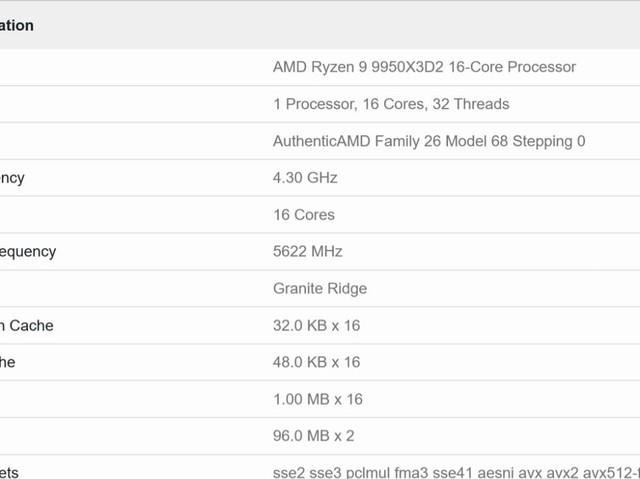
Task: Click the 'n Cache' row label
Action: coord(27,326)
